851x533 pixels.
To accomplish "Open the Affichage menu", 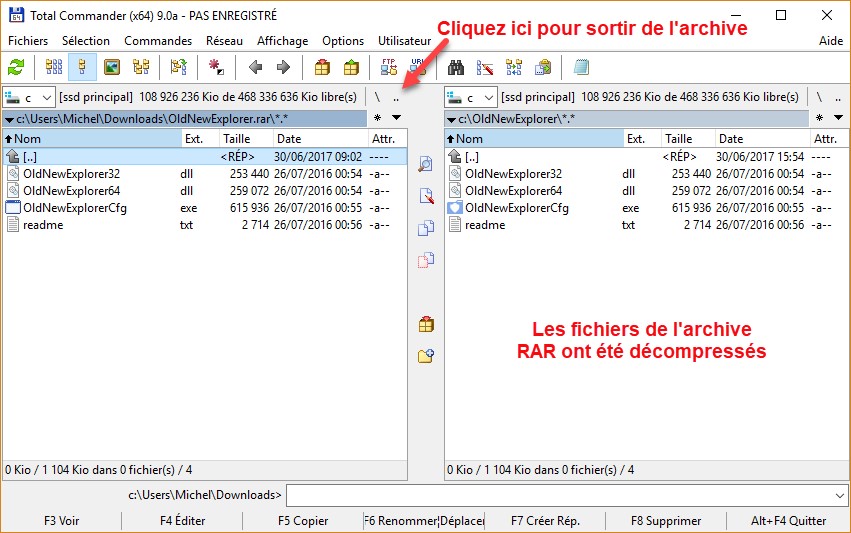I will 282,41.
